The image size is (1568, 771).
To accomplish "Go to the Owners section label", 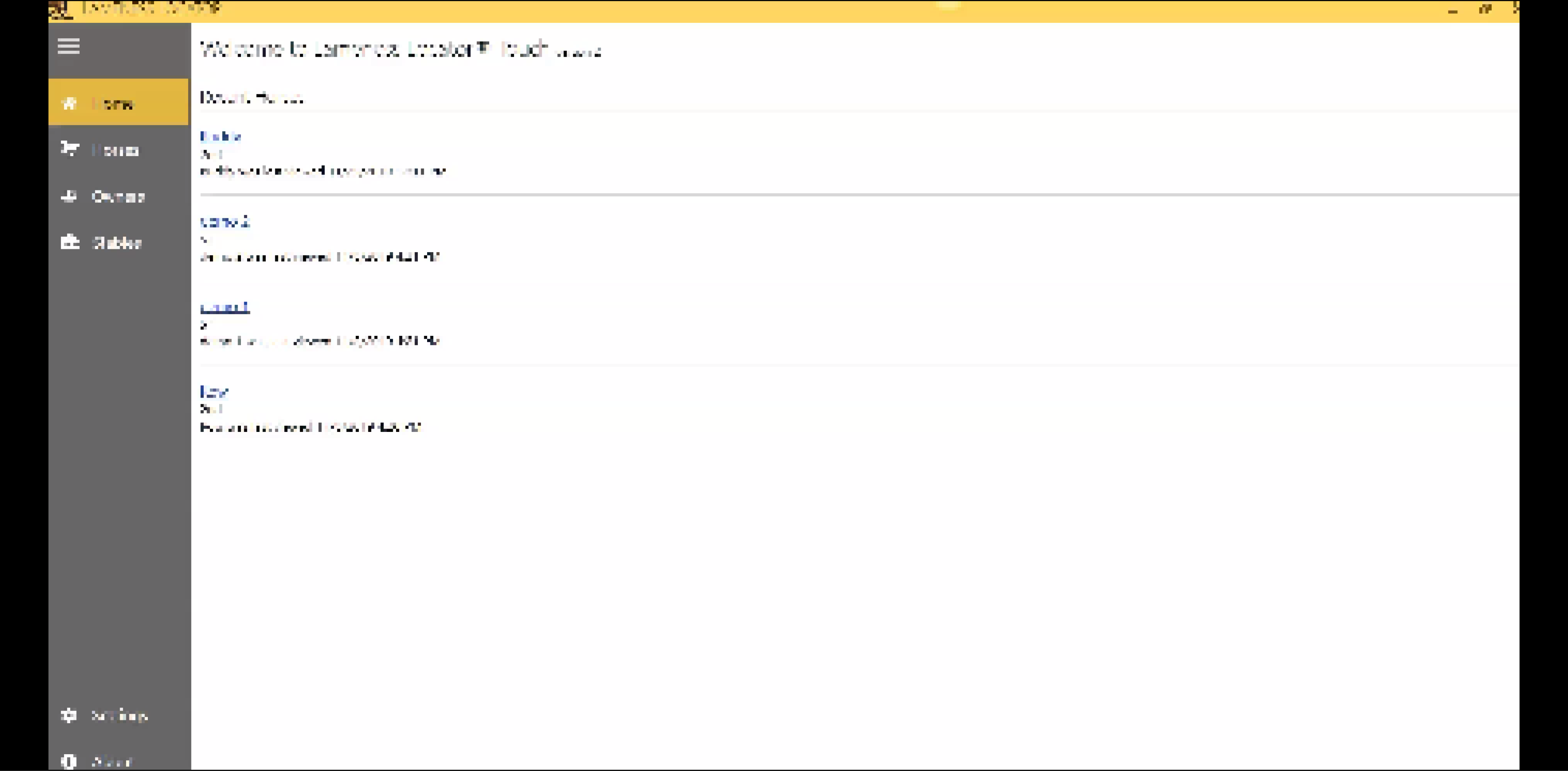I will click(118, 196).
